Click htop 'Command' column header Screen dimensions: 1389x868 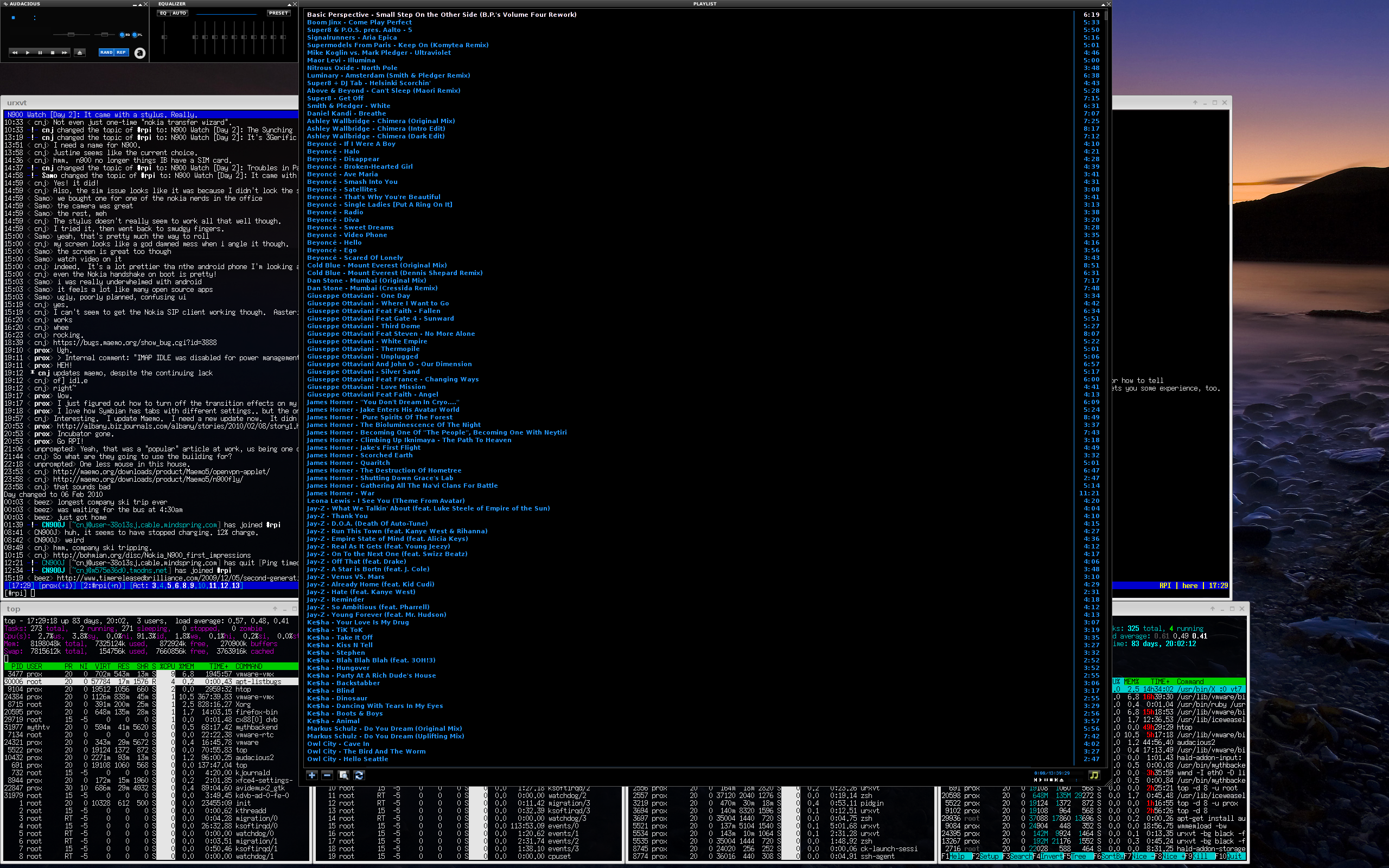coord(1190,681)
